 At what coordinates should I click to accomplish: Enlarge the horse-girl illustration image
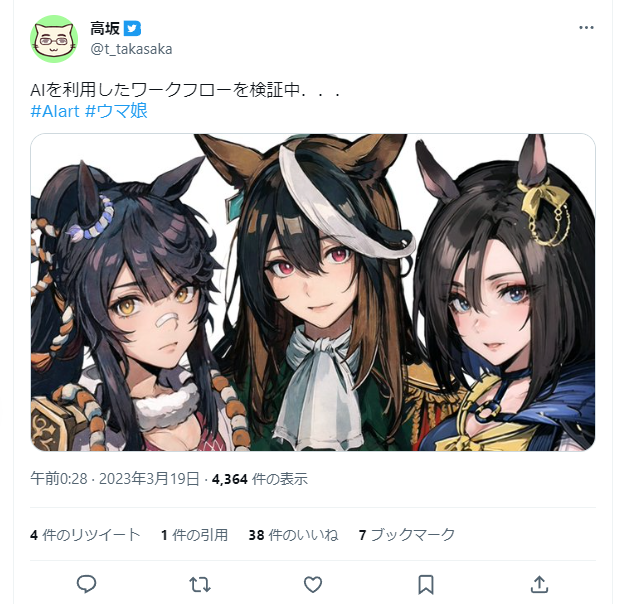(313, 292)
